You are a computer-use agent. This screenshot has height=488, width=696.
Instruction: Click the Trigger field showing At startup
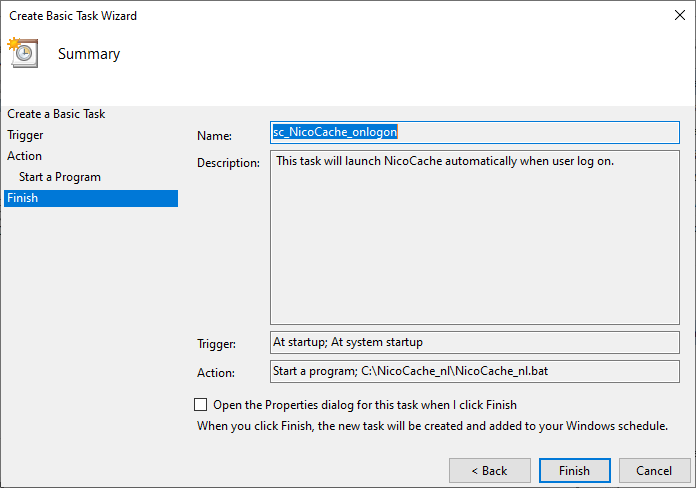[475, 342]
